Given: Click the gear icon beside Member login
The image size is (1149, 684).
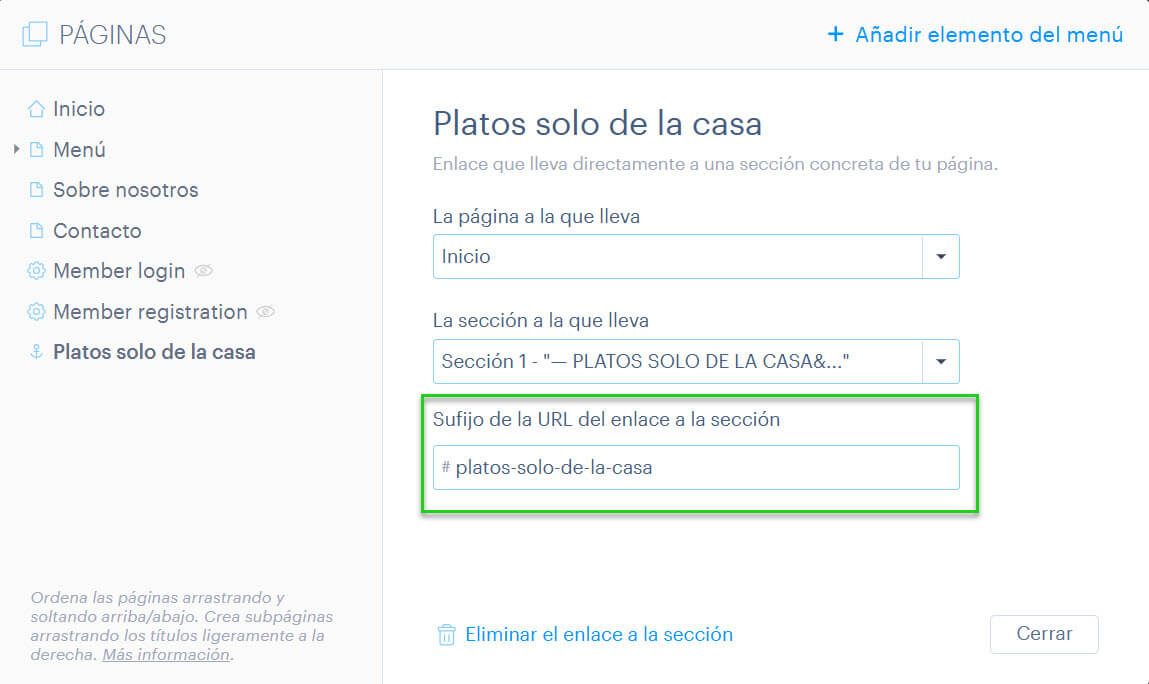Looking at the screenshot, I should 36,271.
